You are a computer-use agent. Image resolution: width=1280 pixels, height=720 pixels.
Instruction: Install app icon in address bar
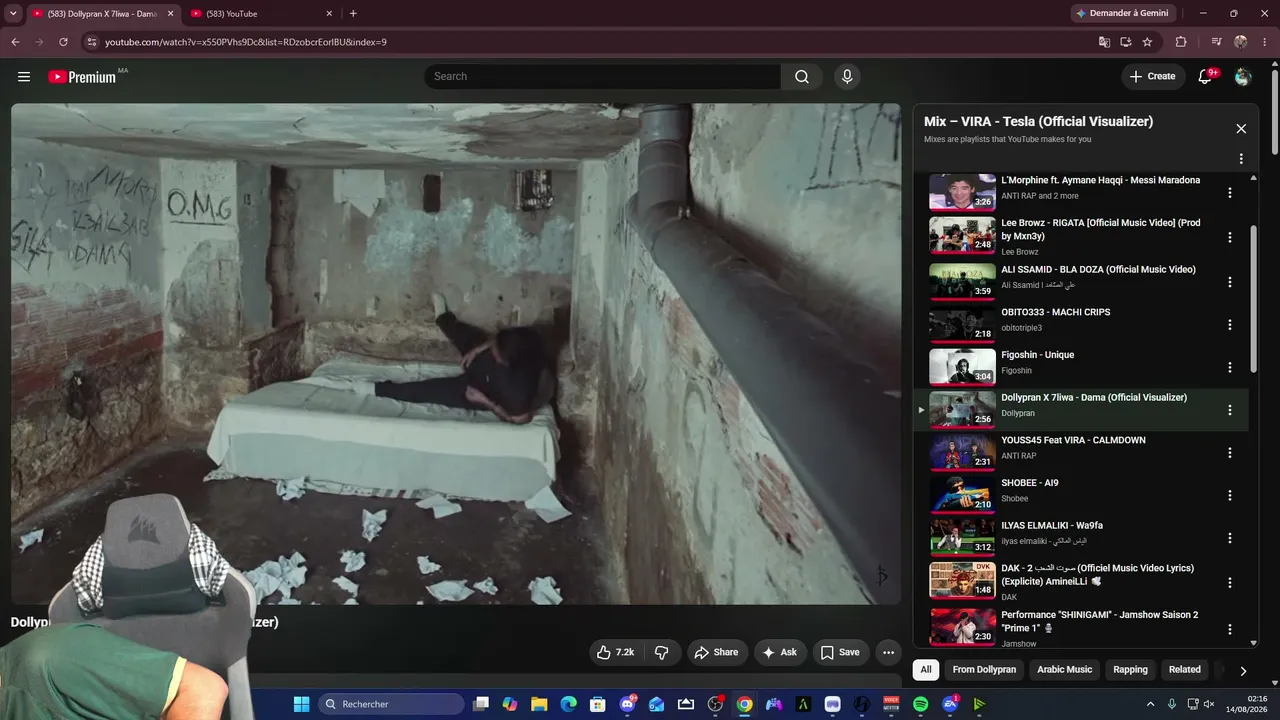click(x=1126, y=42)
